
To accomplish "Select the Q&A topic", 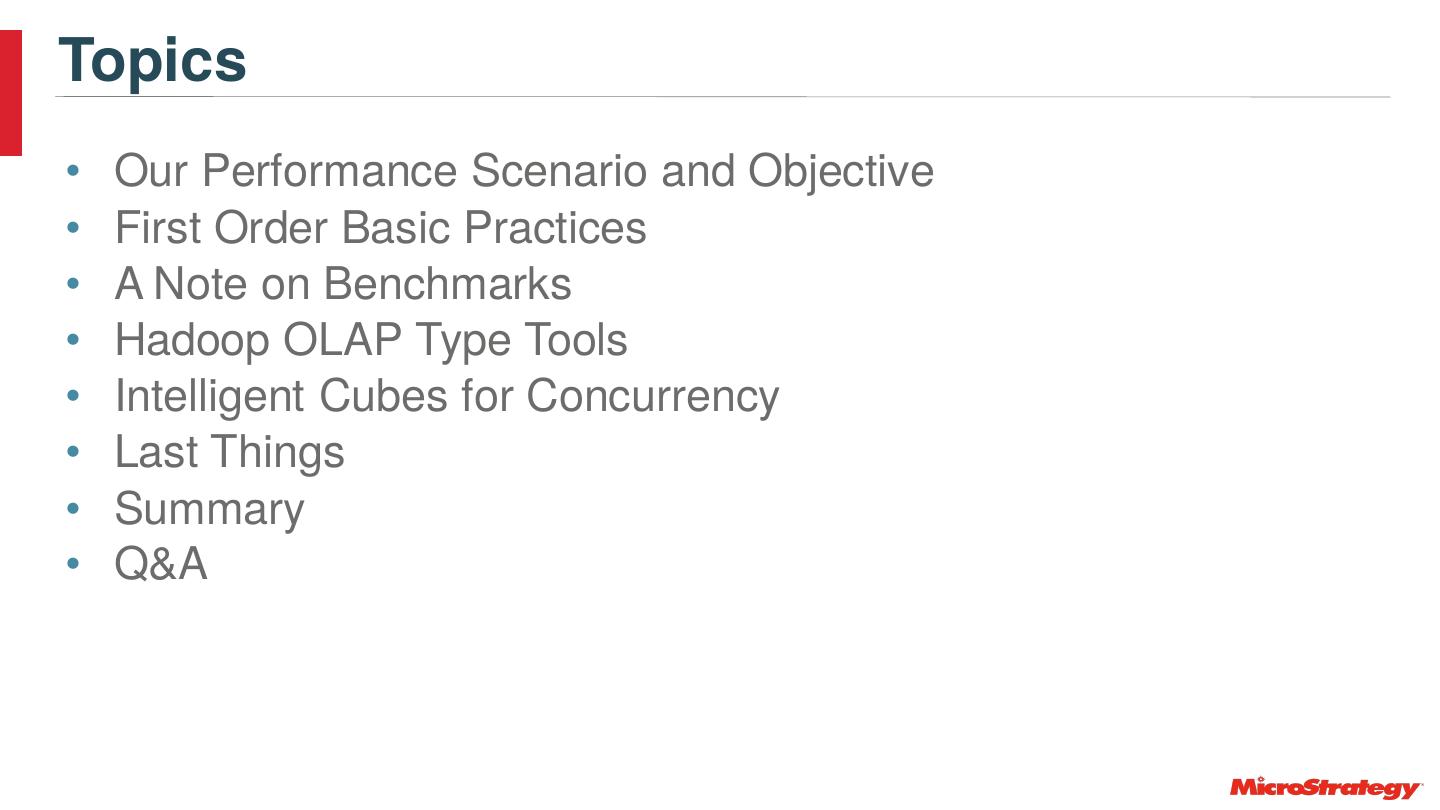I will tap(161, 564).
